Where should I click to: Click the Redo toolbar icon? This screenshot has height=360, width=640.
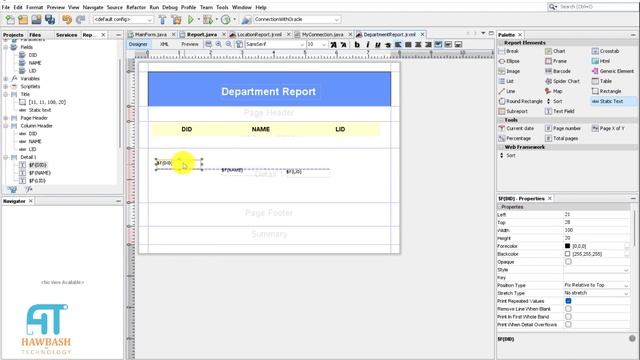point(80,19)
